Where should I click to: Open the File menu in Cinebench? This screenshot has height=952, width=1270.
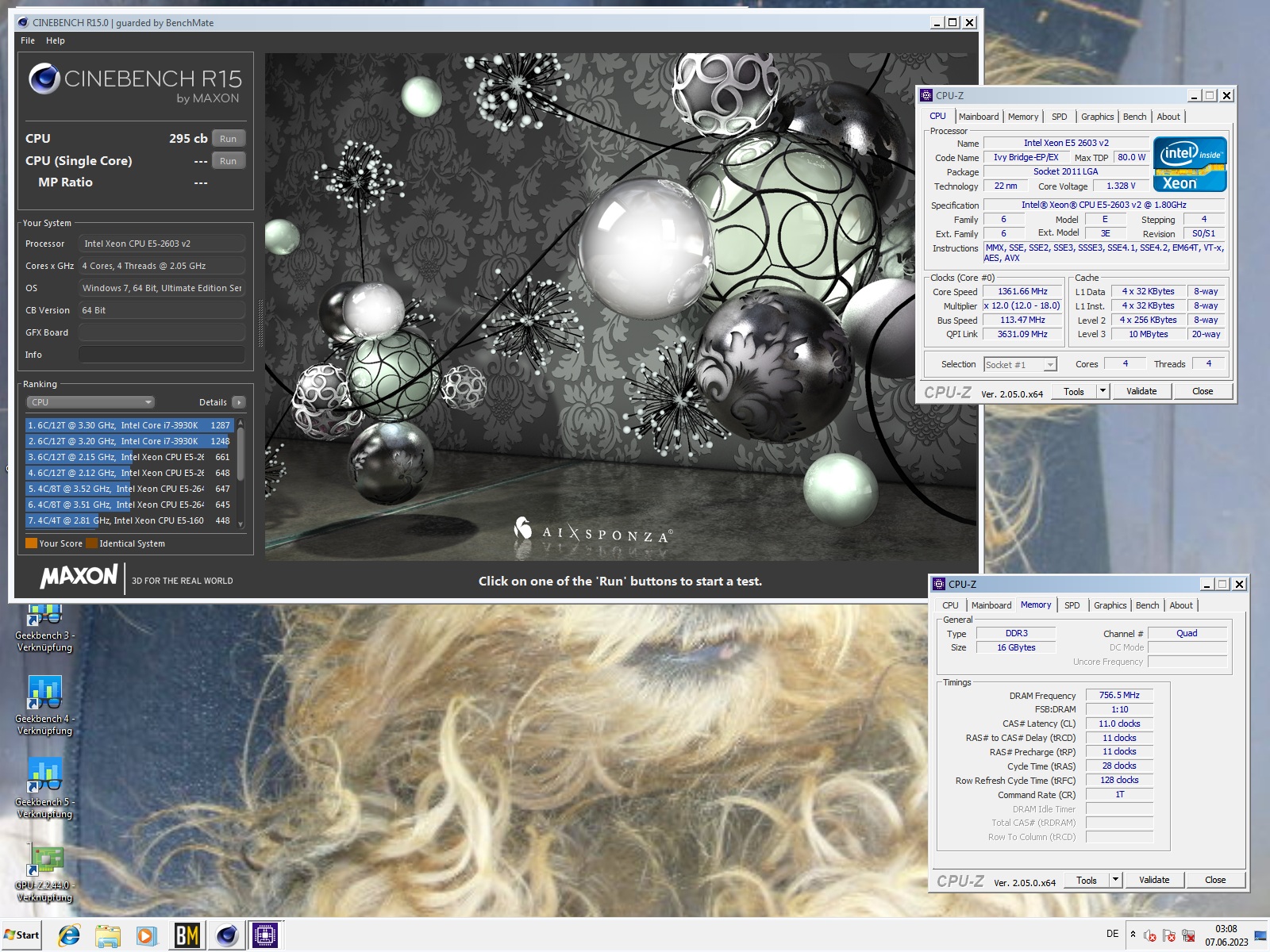[x=28, y=40]
